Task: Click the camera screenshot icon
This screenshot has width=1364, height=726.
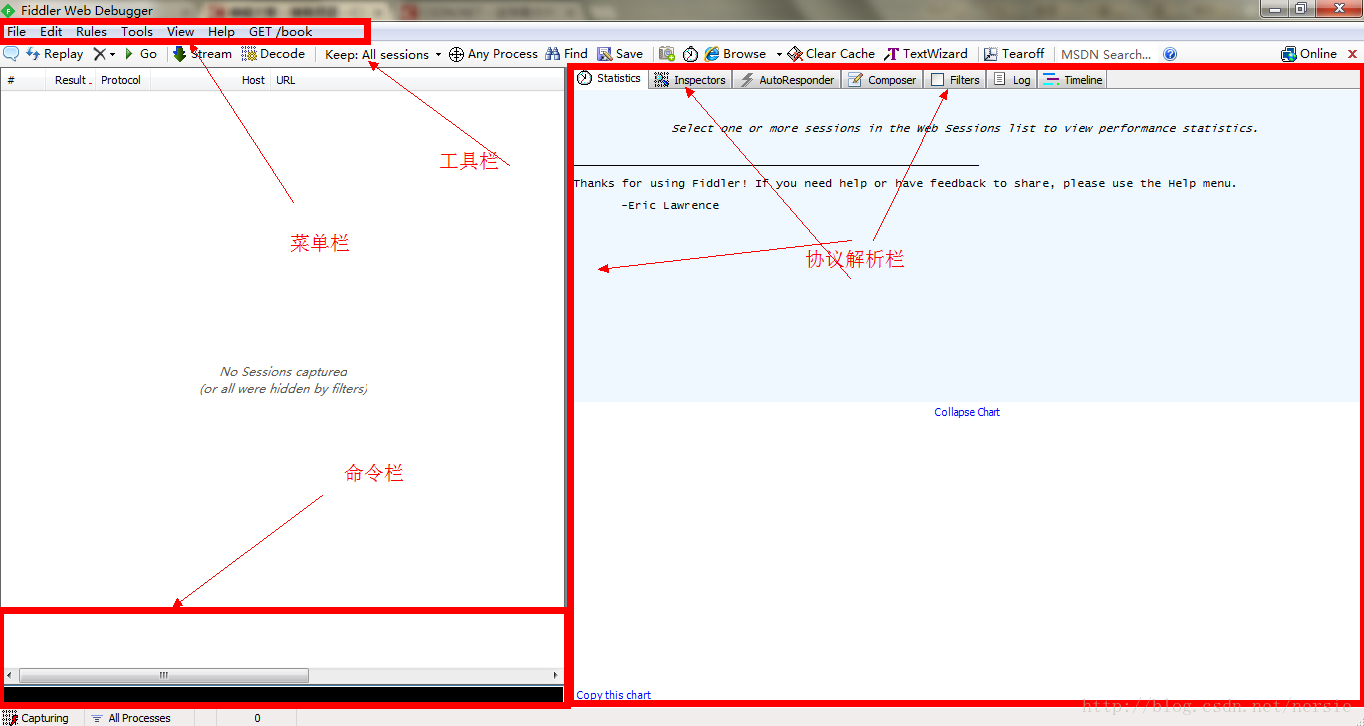Action: click(667, 54)
